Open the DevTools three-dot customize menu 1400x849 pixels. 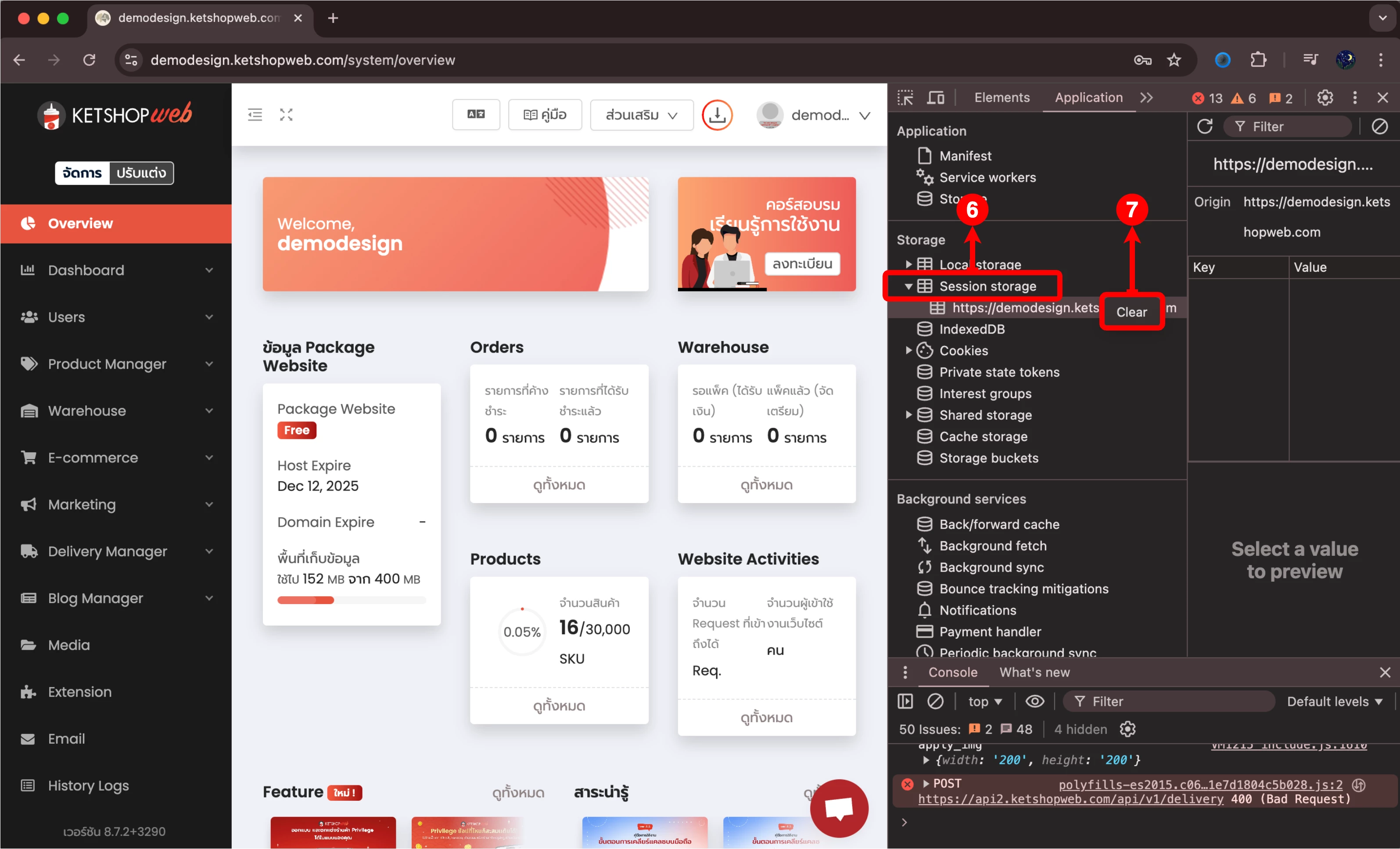pos(1355,98)
